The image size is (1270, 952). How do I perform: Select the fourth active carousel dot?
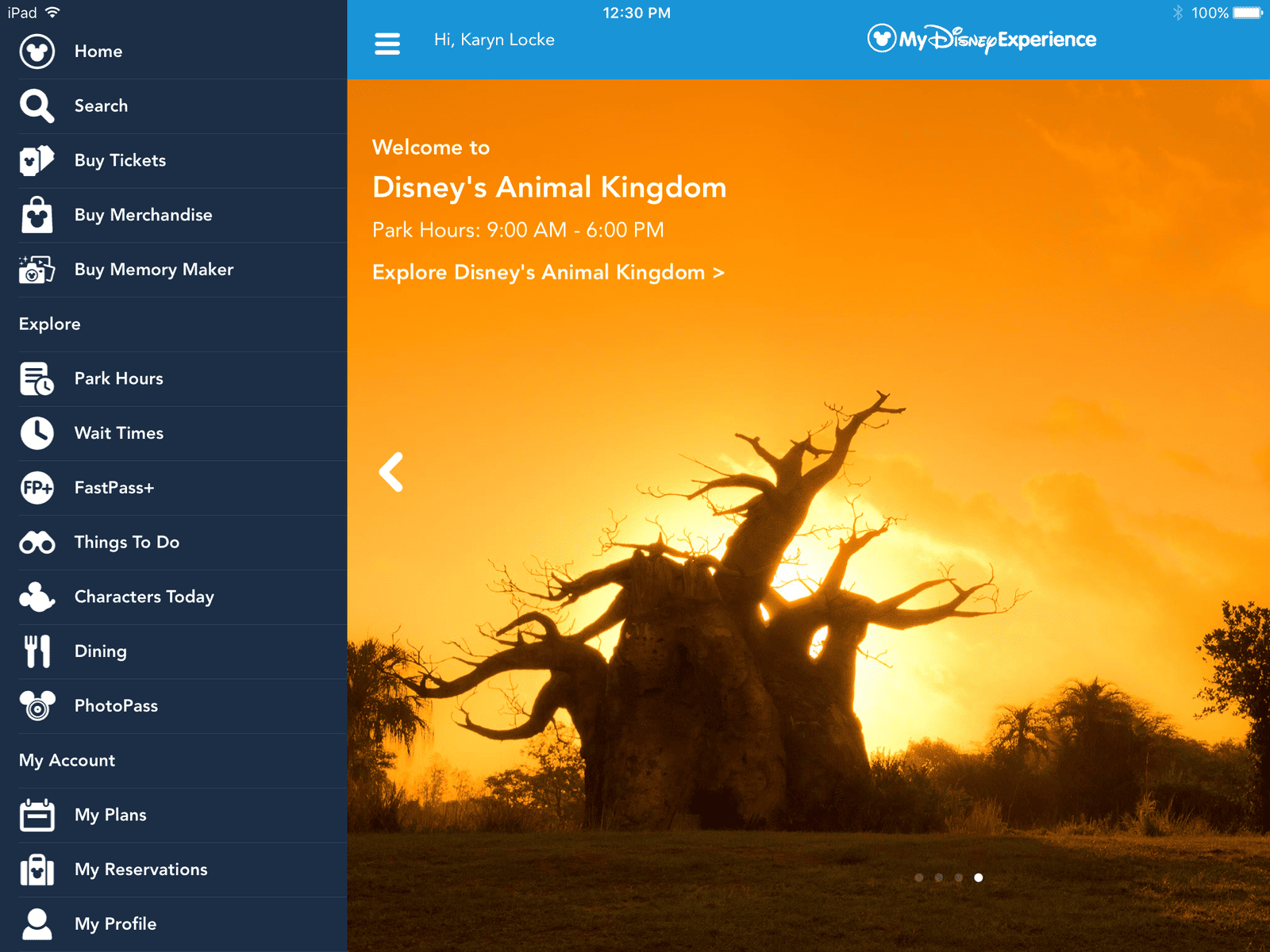[979, 877]
